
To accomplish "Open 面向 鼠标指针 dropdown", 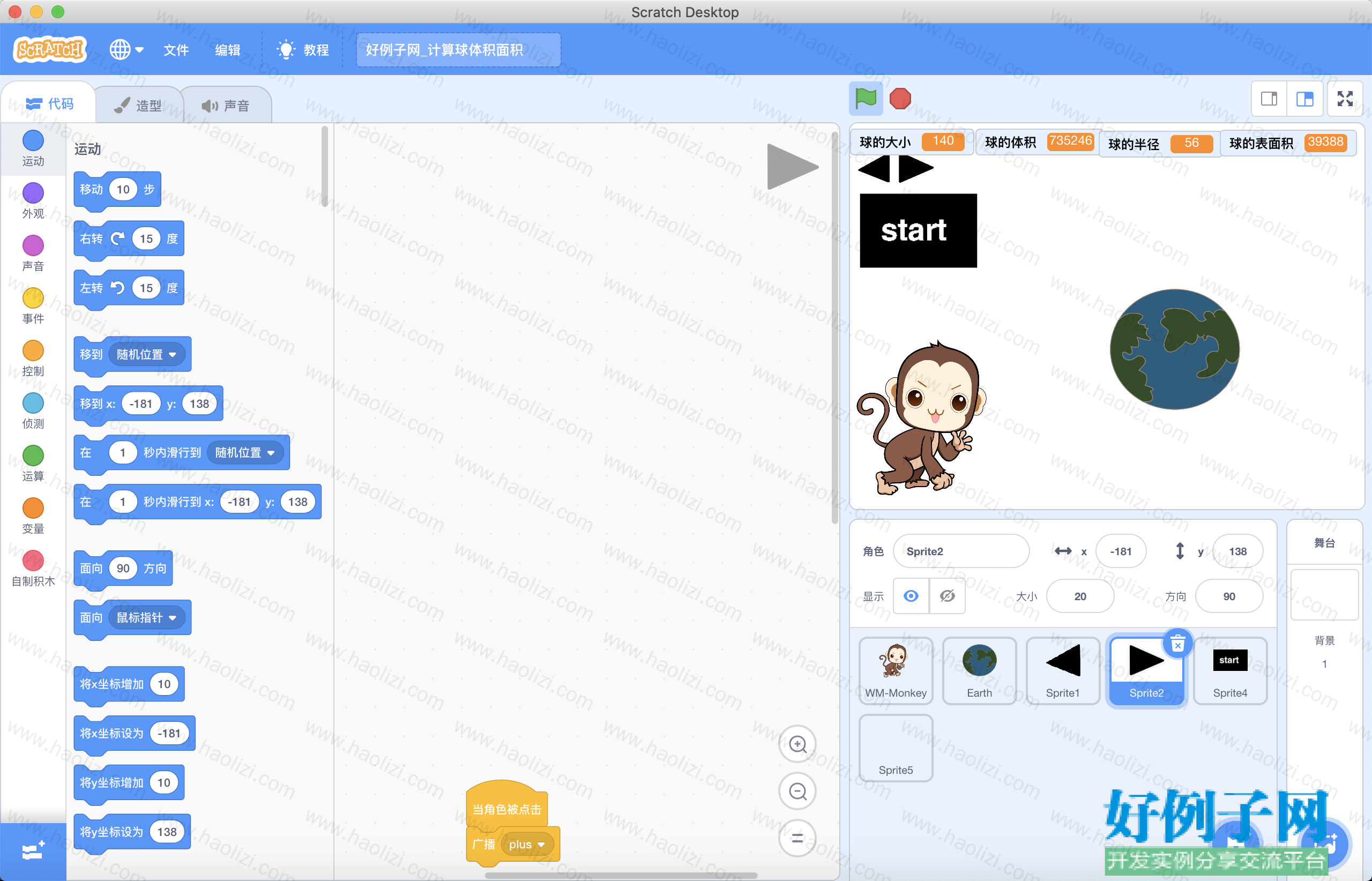I will [146, 618].
